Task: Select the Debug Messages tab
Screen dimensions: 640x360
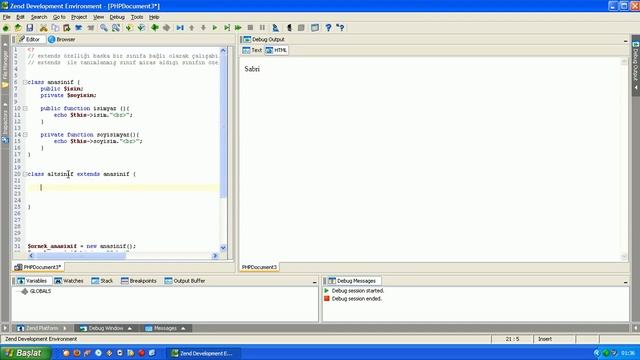Action: pyautogui.click(x=352, y=281)
